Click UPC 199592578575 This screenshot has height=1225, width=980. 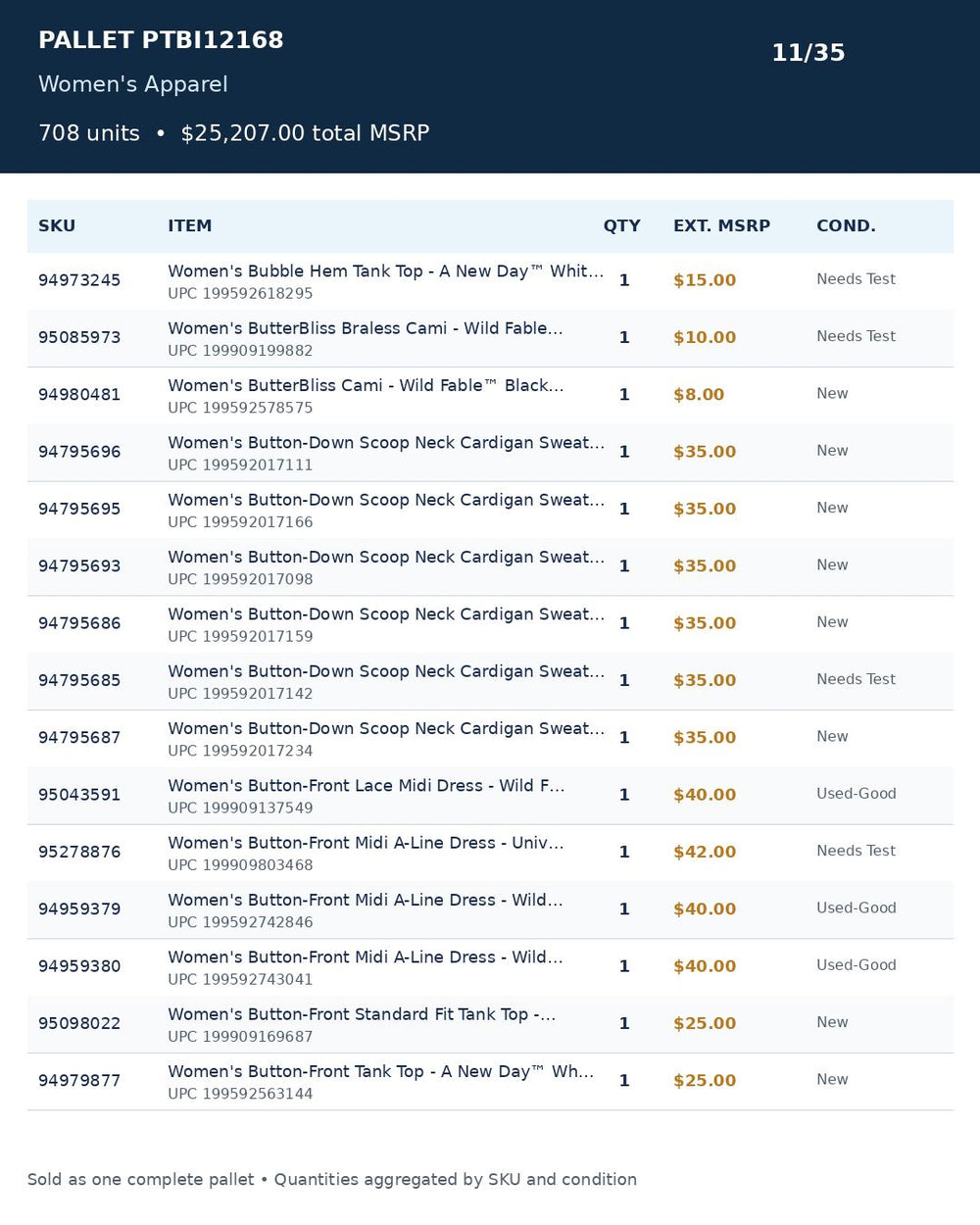240,408
